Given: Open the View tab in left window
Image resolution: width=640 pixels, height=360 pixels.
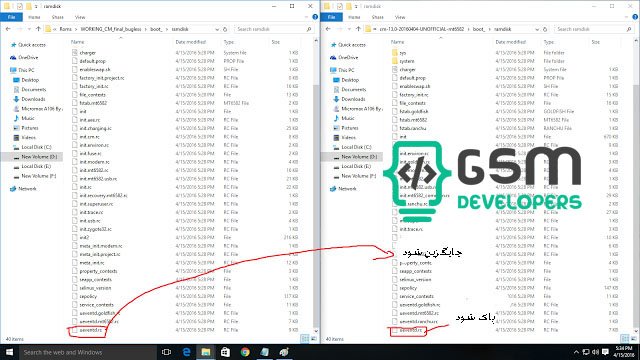Looking at the screenshot, I should click(80, 17).
